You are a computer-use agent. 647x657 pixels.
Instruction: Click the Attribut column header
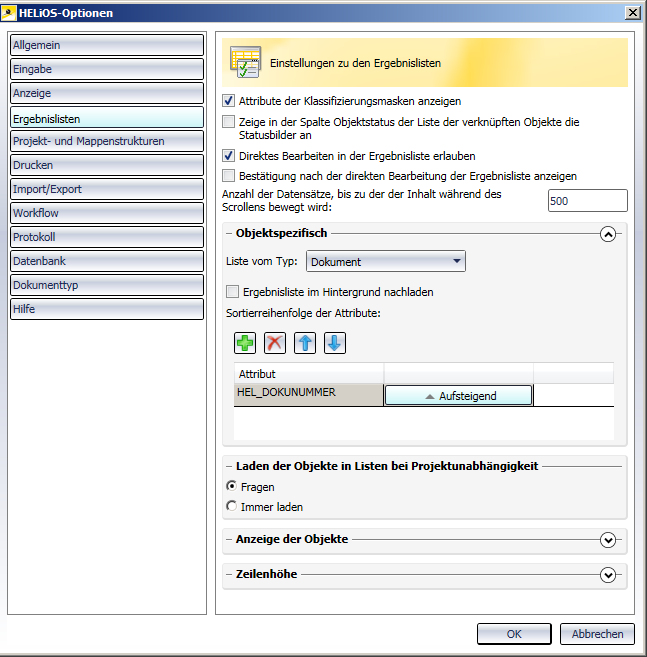coord(308,373)
